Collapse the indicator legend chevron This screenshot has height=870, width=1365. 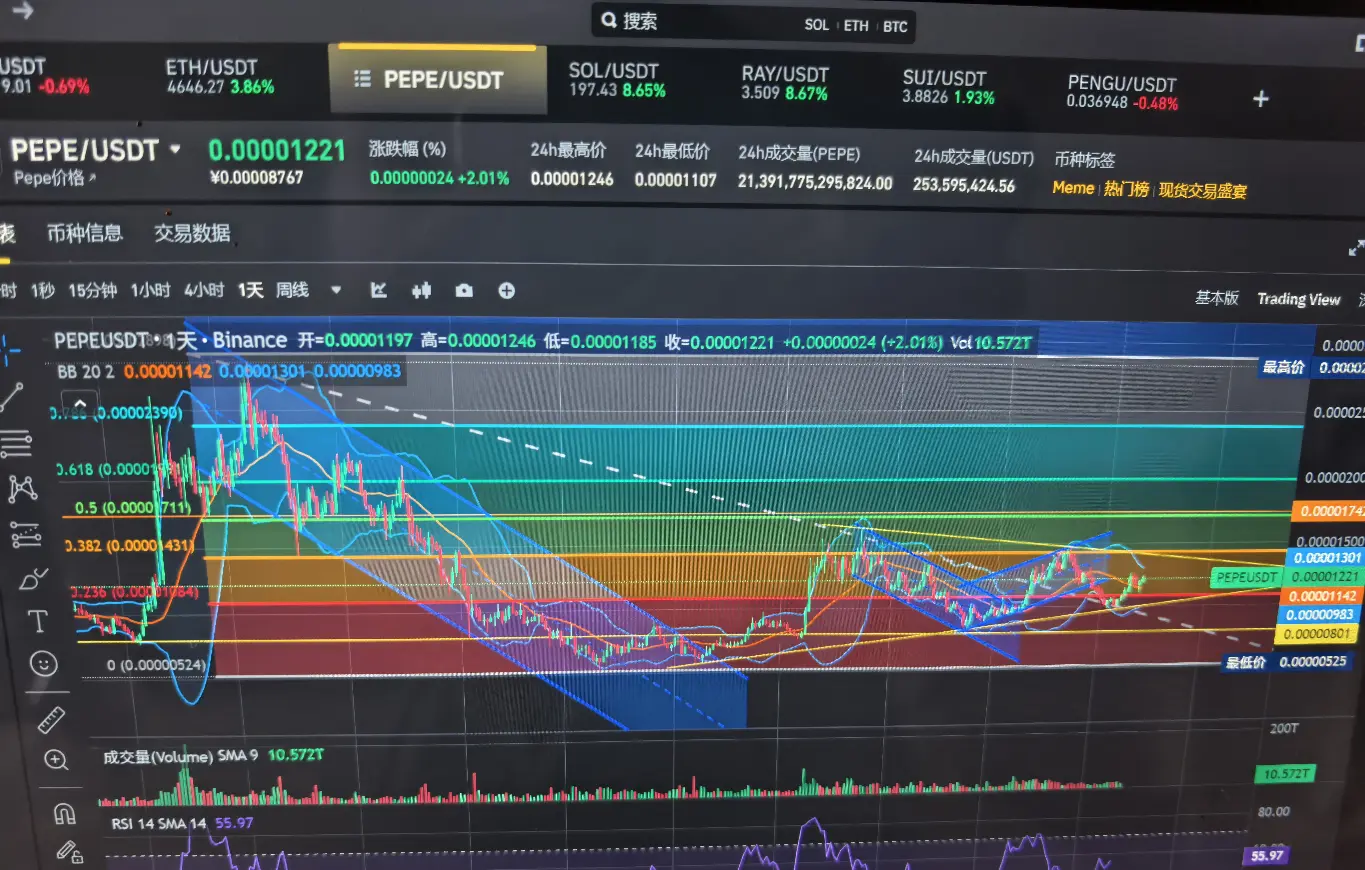click(x=81, y=405)
